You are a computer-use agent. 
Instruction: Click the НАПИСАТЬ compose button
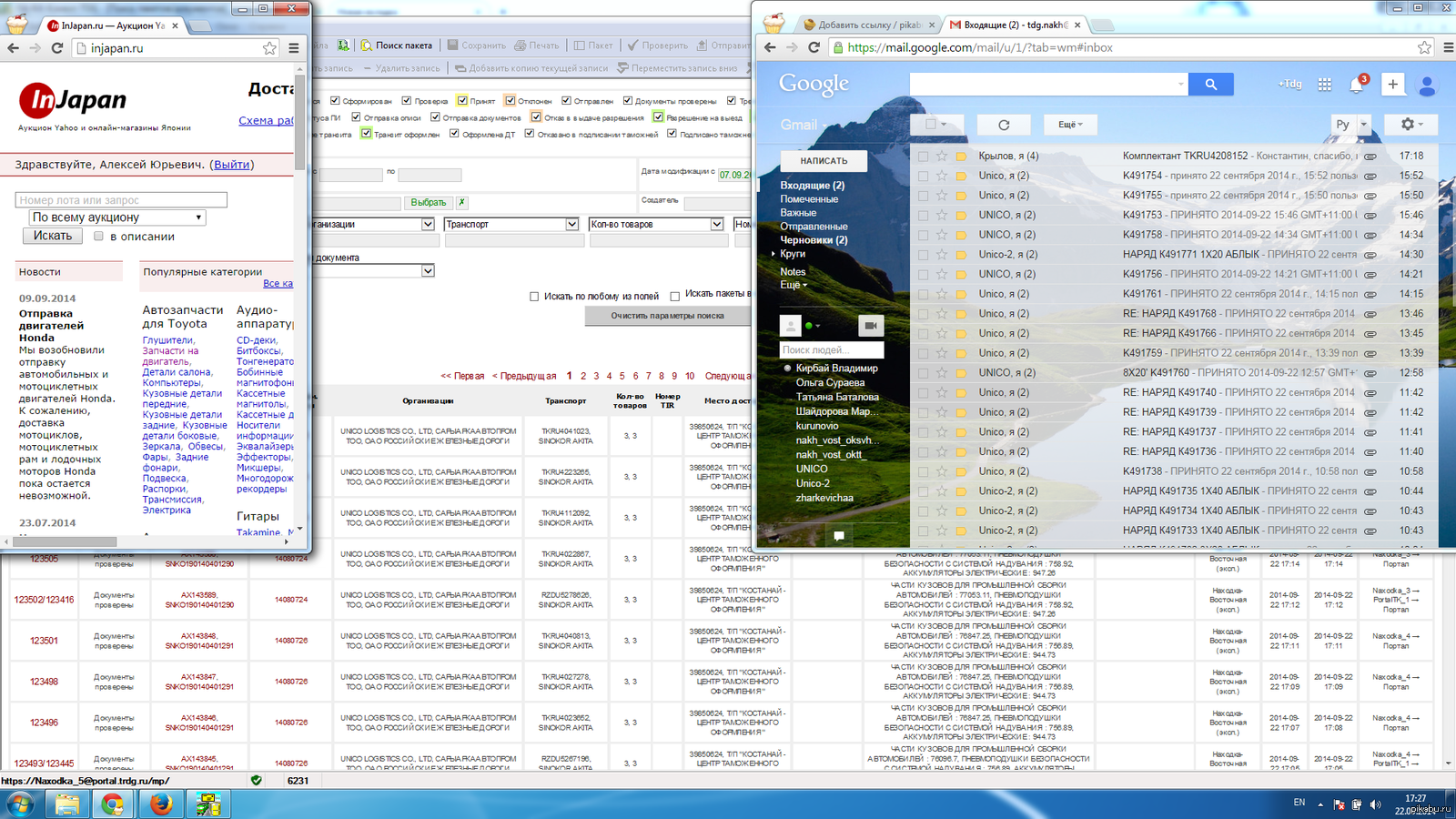[824, 161]
